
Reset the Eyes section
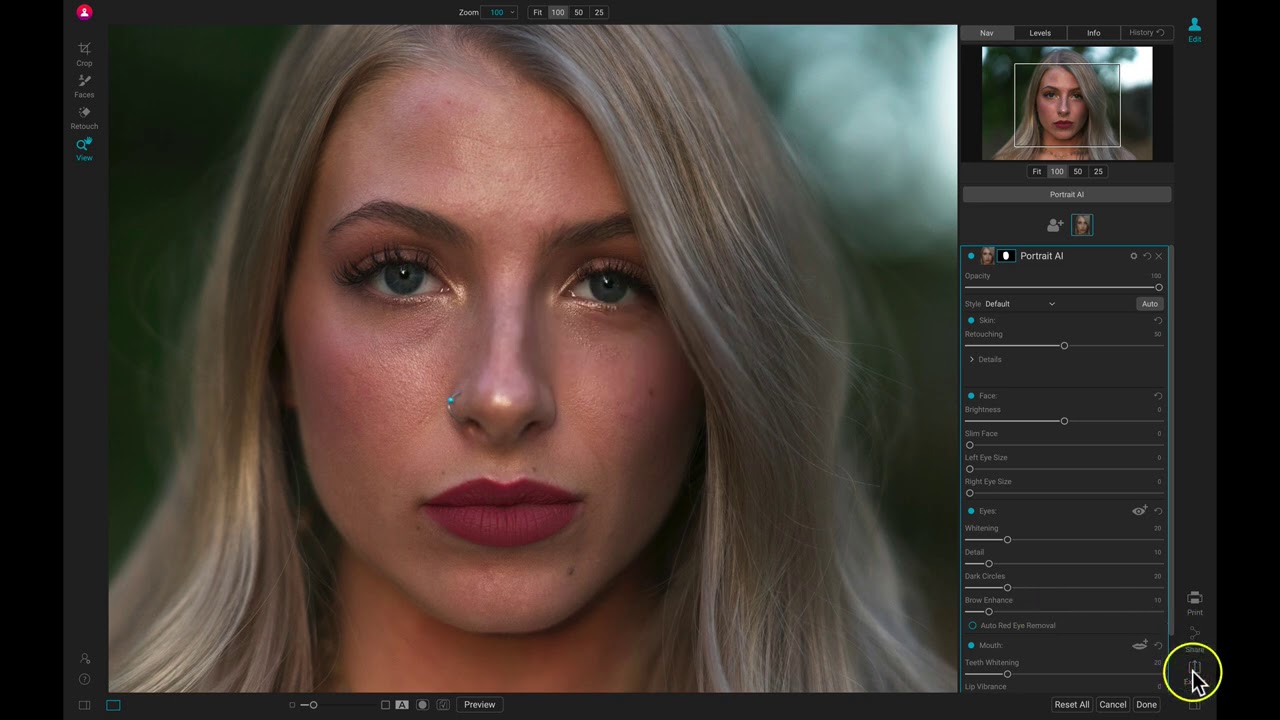pyautogui.click(x=1158, y=511)
